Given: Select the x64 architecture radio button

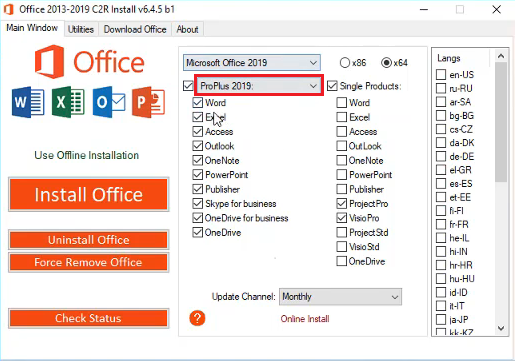Looking at the screenshot, I should [x=386, y=63].
